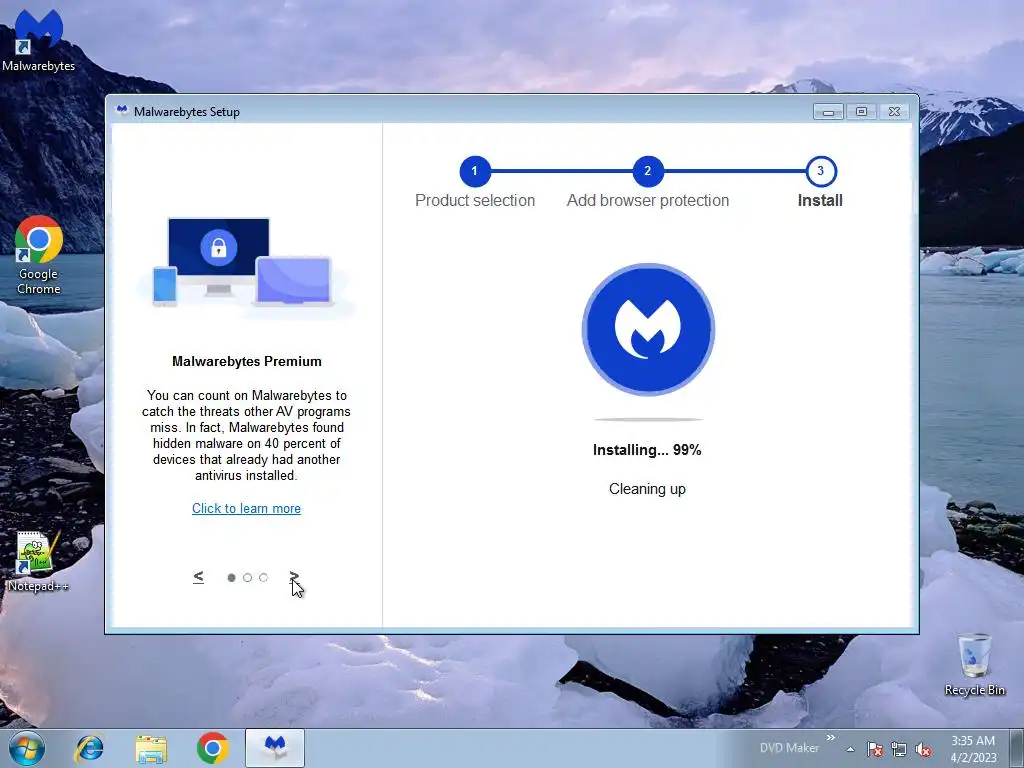Click the taskbar clock showing 3:35 AM
Viewport: 1024px width, 768px height.
click(973, 749)
